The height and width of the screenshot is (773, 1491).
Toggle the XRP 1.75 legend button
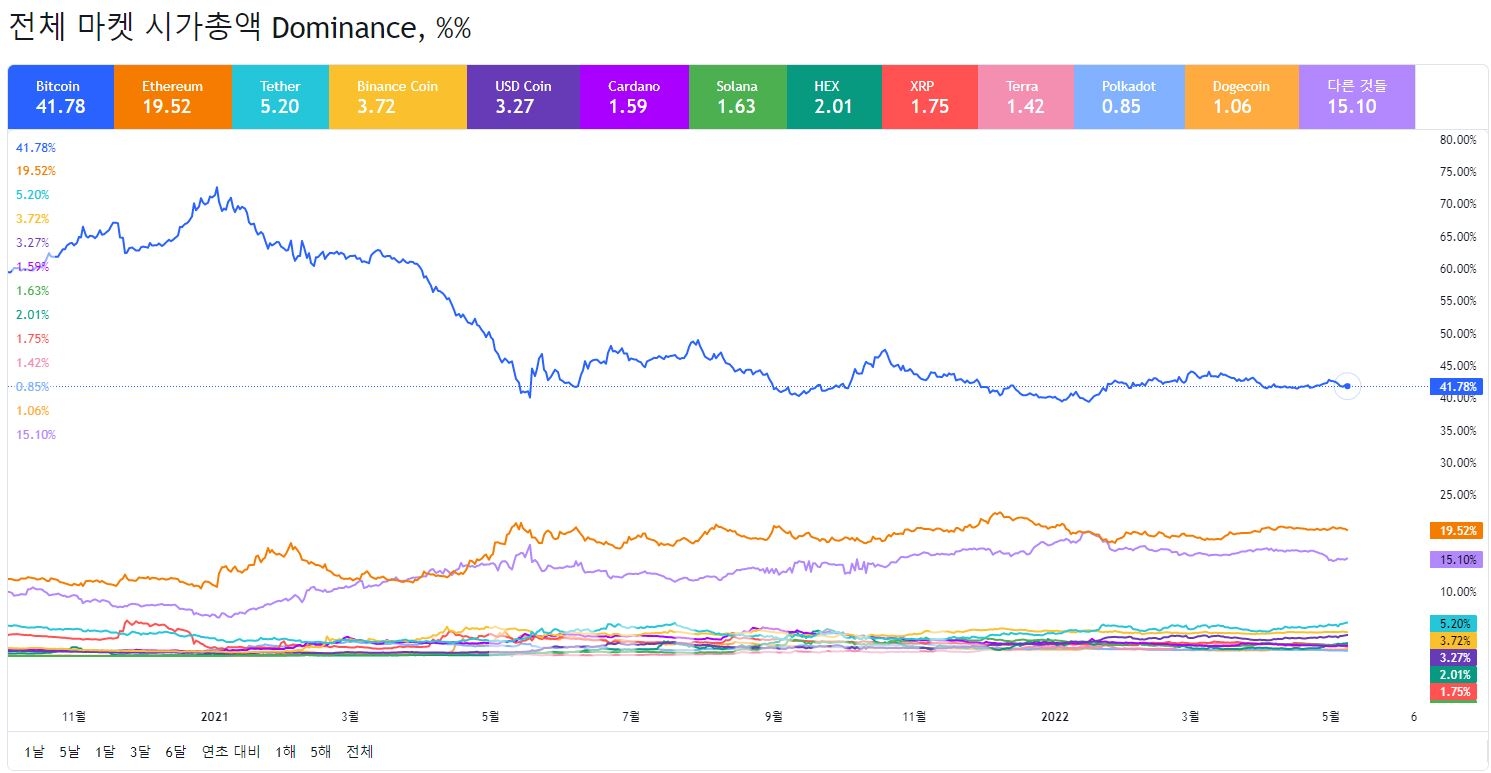[x=929, y=96]
